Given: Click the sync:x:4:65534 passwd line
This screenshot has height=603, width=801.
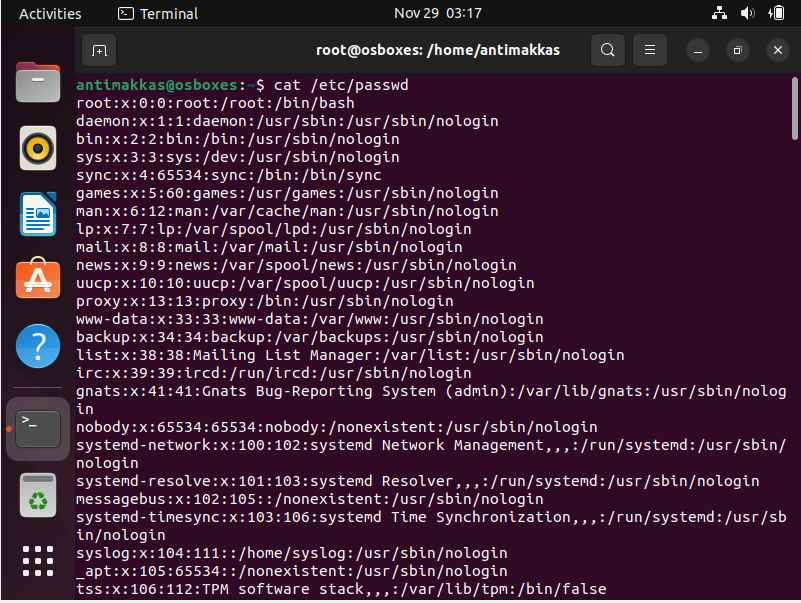Looking at the screenshot, I should pyautogui.click(x=228, y=175).
